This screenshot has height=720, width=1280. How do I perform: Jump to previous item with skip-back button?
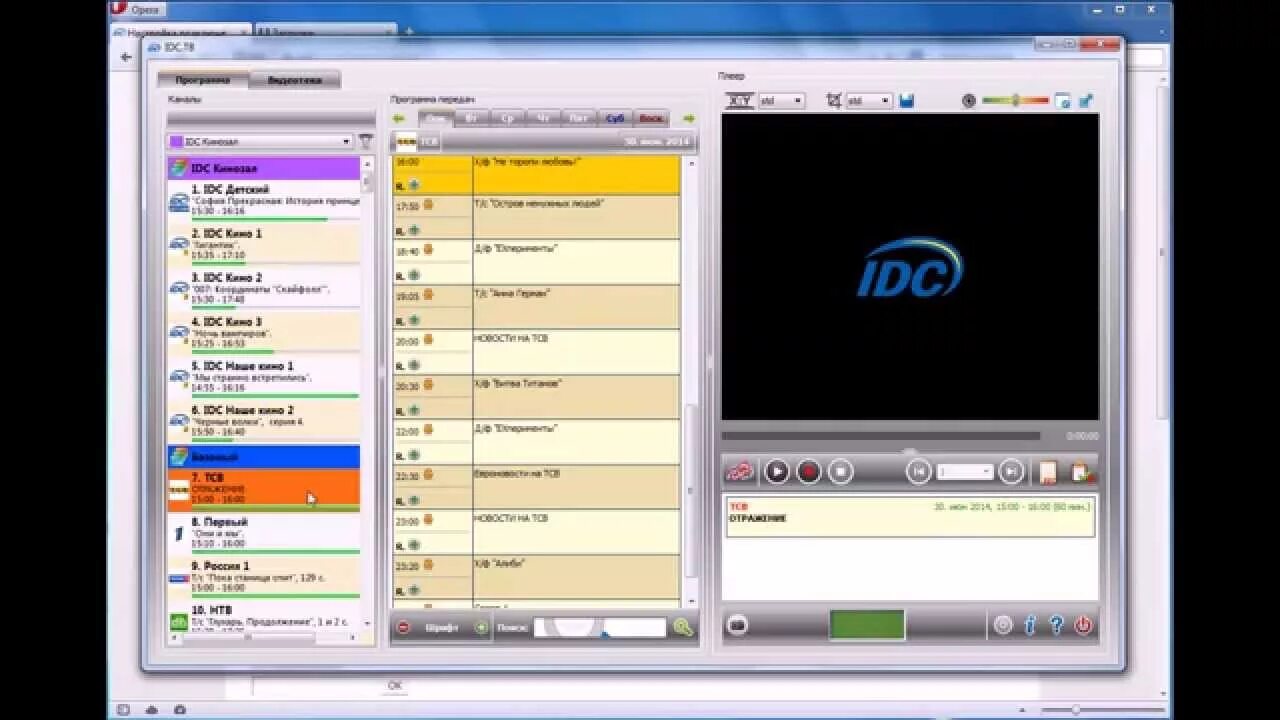pyautogui.click(x=918, y=471)
